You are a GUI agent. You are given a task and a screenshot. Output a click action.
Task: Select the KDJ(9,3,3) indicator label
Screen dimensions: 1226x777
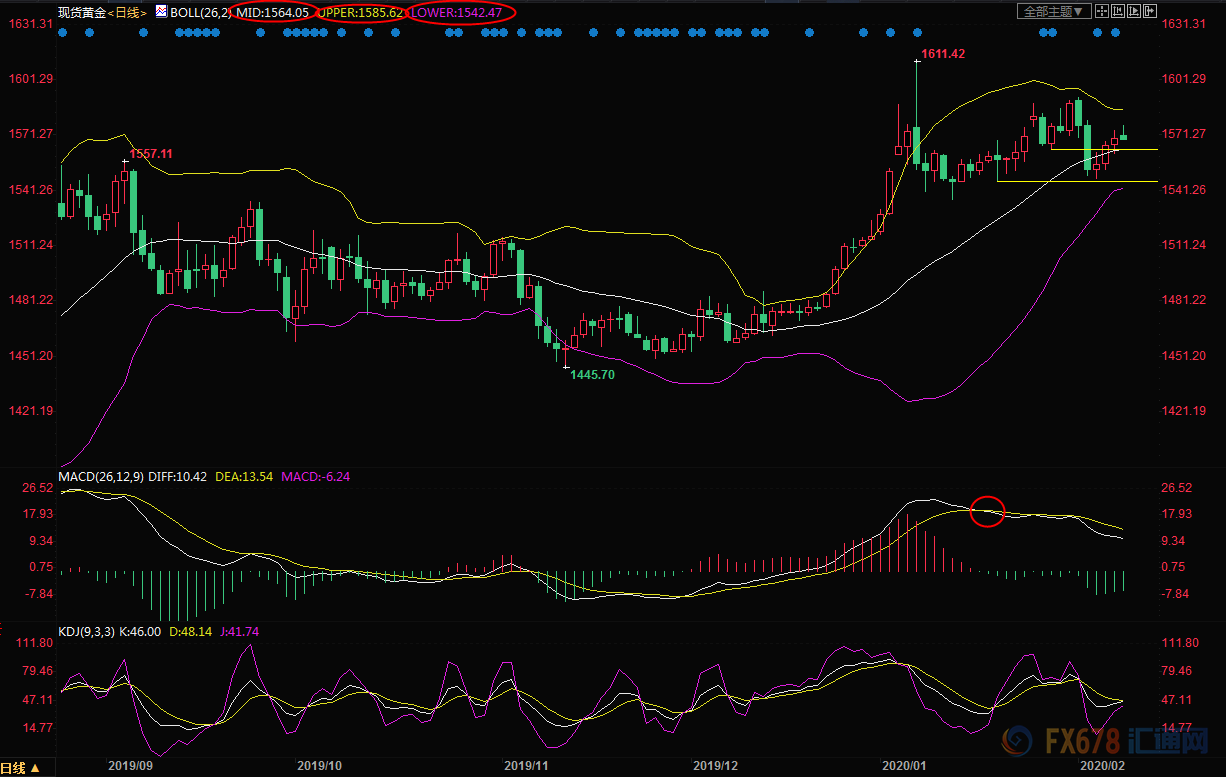pos(86,632)
